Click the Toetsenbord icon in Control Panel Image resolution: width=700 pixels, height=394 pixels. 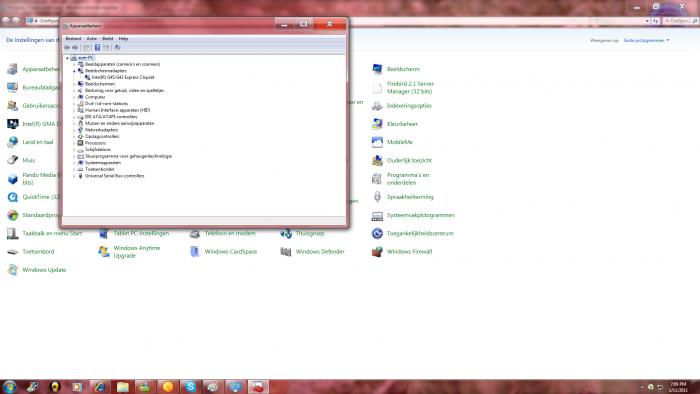(12, 252)
